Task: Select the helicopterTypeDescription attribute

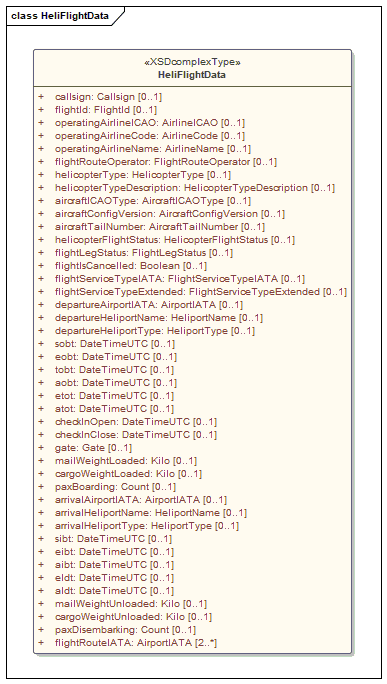Action: 195,188
